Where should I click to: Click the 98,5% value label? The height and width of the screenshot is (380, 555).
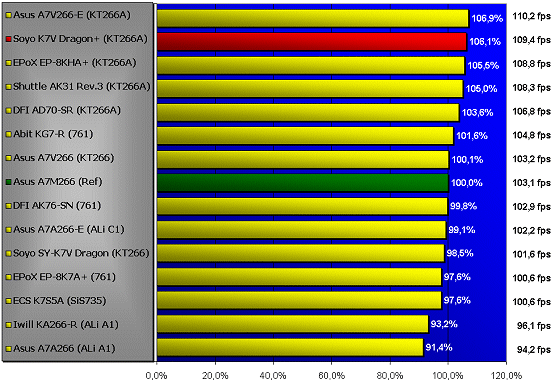point(460,253)
